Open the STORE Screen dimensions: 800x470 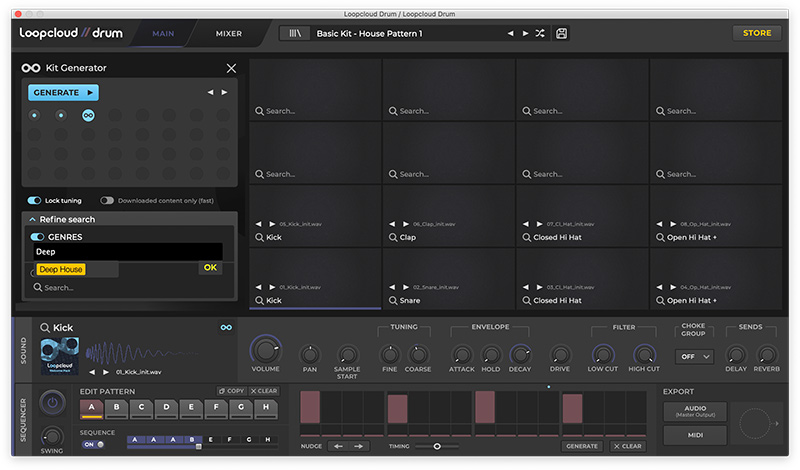(x=757, y=33)
